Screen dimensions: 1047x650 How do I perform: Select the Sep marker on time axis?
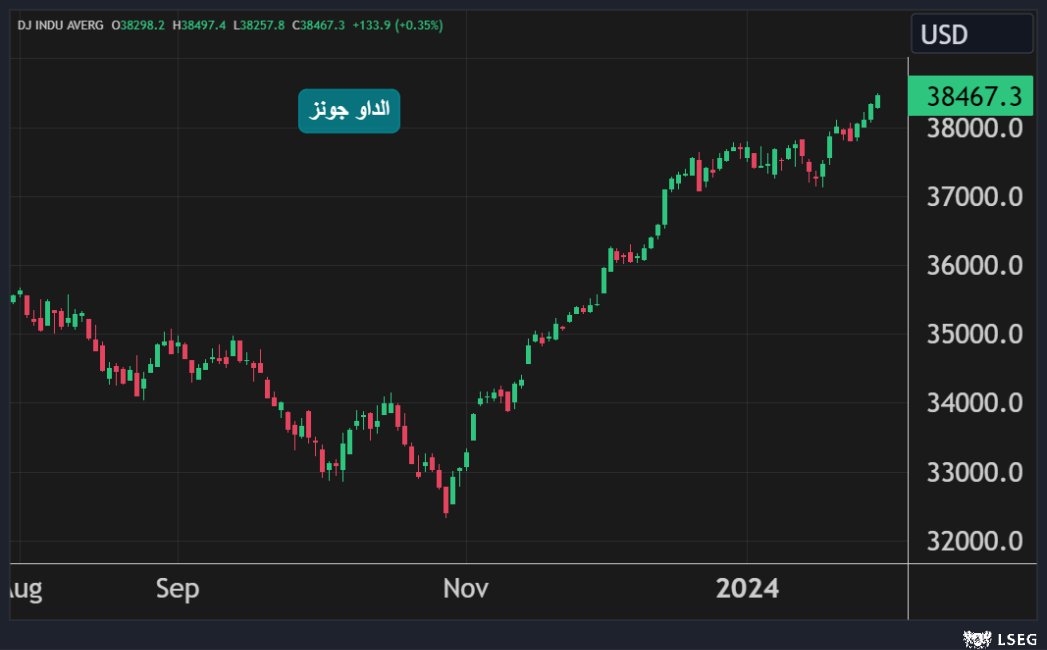click(177, 589)
